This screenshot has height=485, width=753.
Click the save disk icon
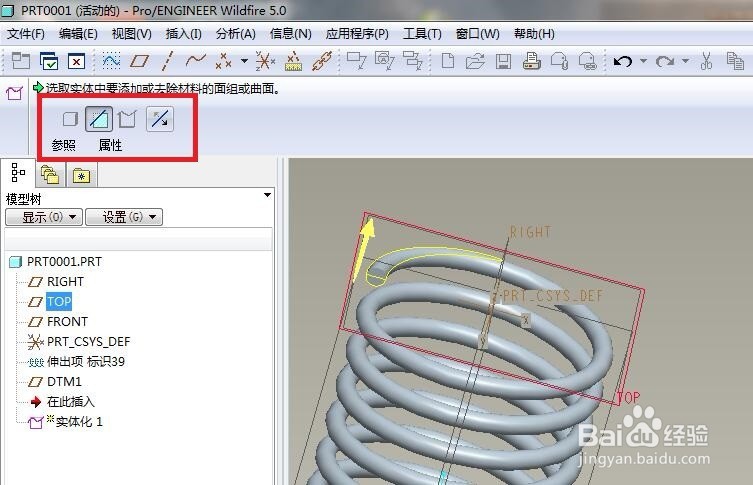(503, 61)
